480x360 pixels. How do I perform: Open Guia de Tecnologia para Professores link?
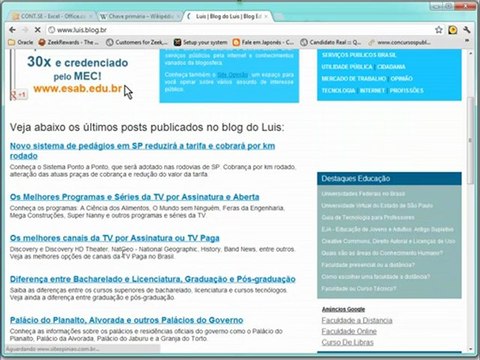[368, 217]
